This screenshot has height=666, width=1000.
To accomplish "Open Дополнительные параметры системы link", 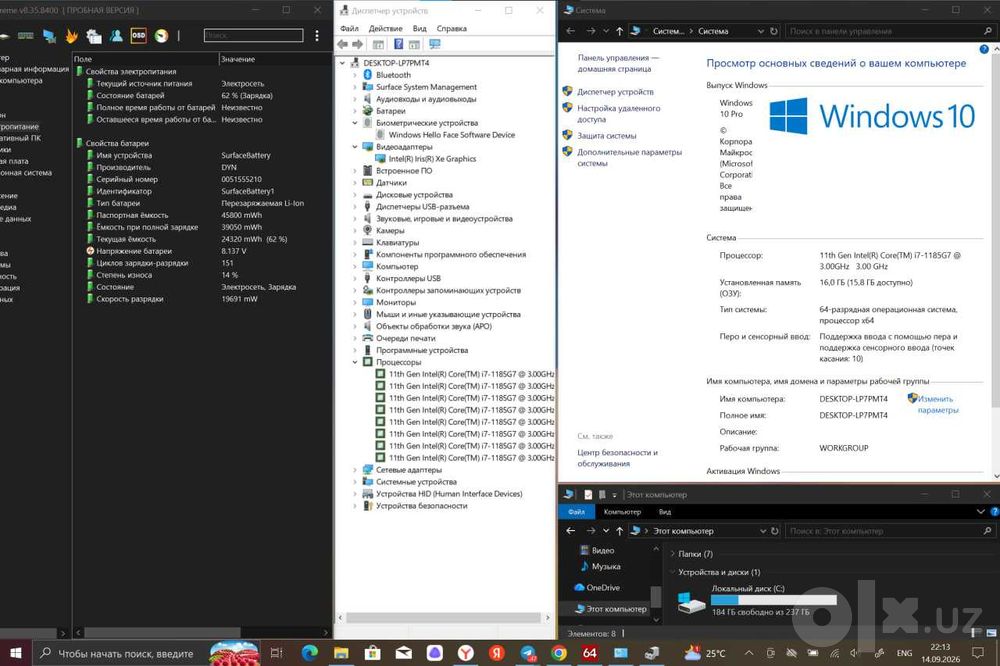I will tap(629, 158).
